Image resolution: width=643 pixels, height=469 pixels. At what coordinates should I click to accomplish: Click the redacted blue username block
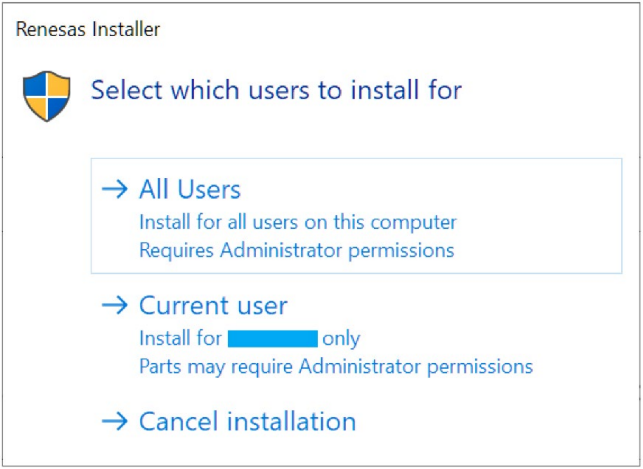[272, 338]
